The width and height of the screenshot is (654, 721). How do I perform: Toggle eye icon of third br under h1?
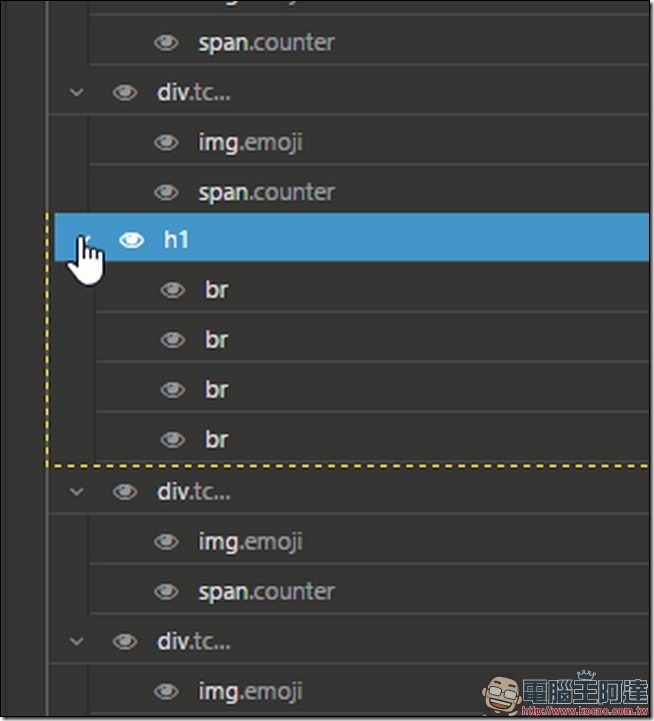(172, 390)
